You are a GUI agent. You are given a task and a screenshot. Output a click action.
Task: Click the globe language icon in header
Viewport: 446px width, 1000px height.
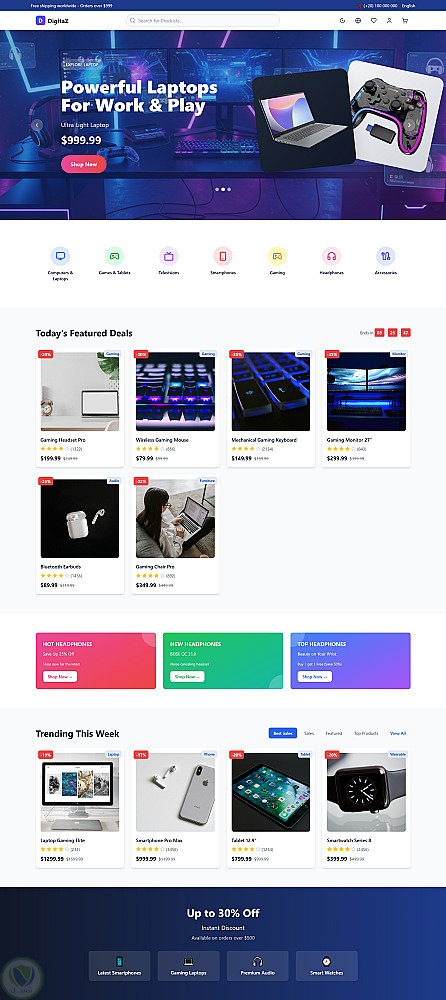pyautogui.click(x=358, y=20)
